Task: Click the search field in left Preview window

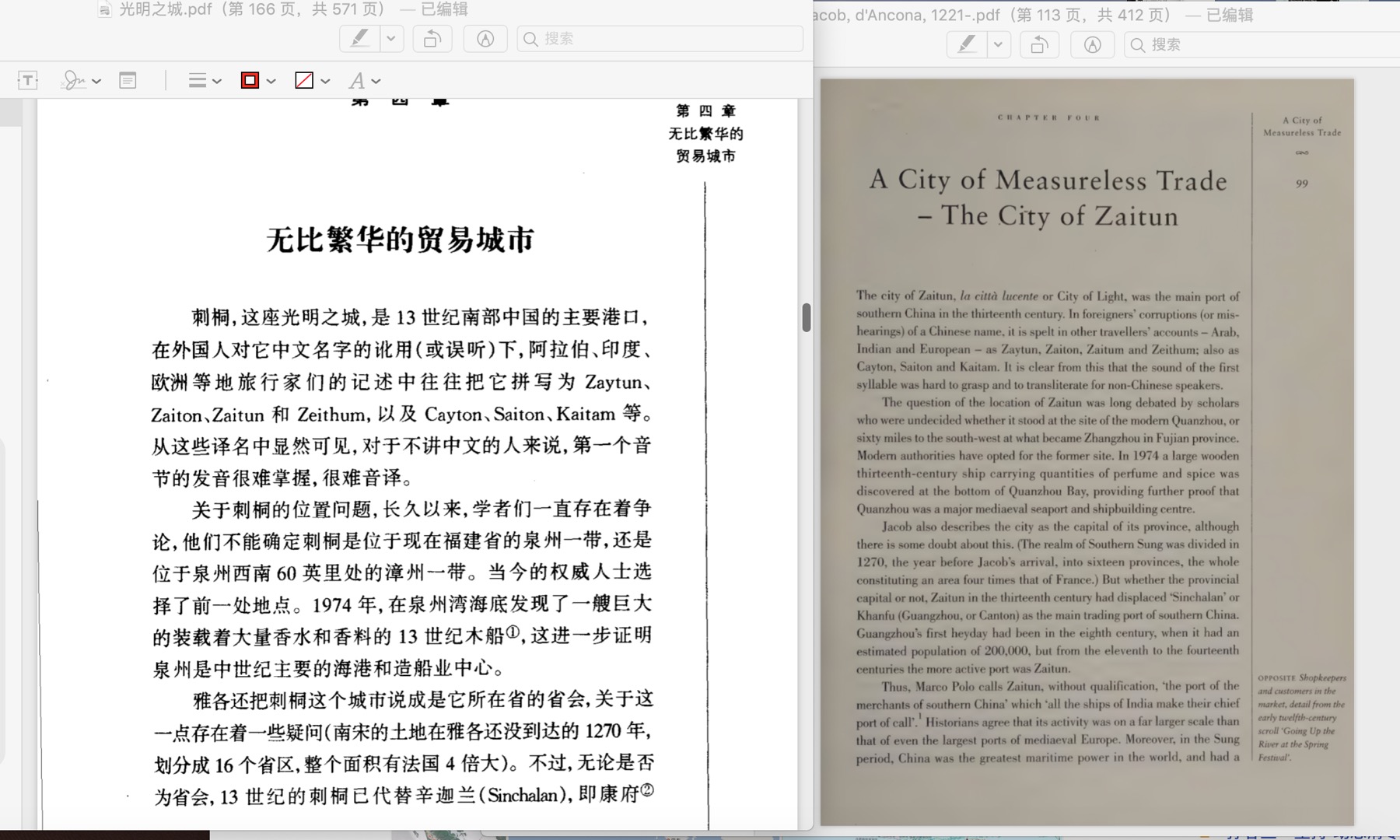Action: [x=660, y=39]
